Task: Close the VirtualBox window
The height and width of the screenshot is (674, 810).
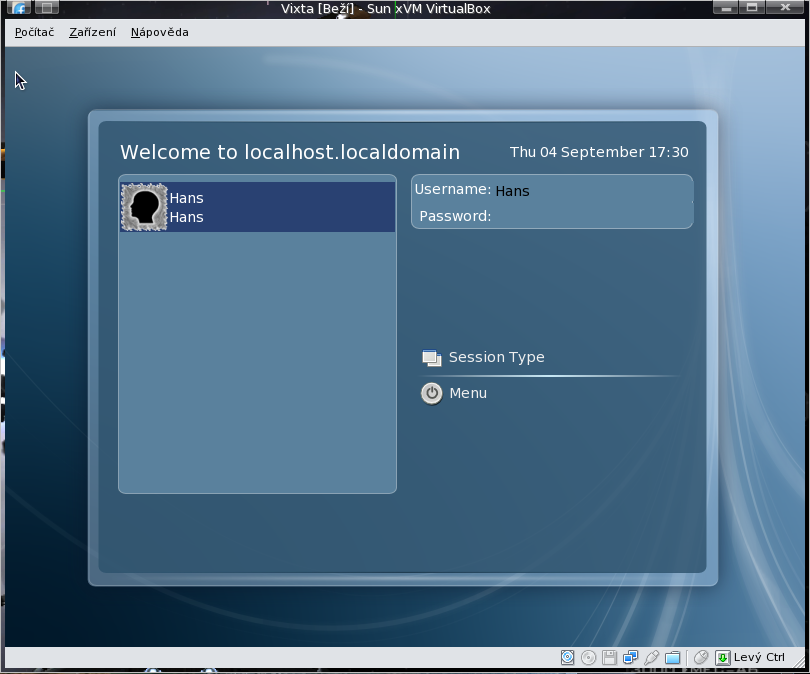Action: coord(785,7)
